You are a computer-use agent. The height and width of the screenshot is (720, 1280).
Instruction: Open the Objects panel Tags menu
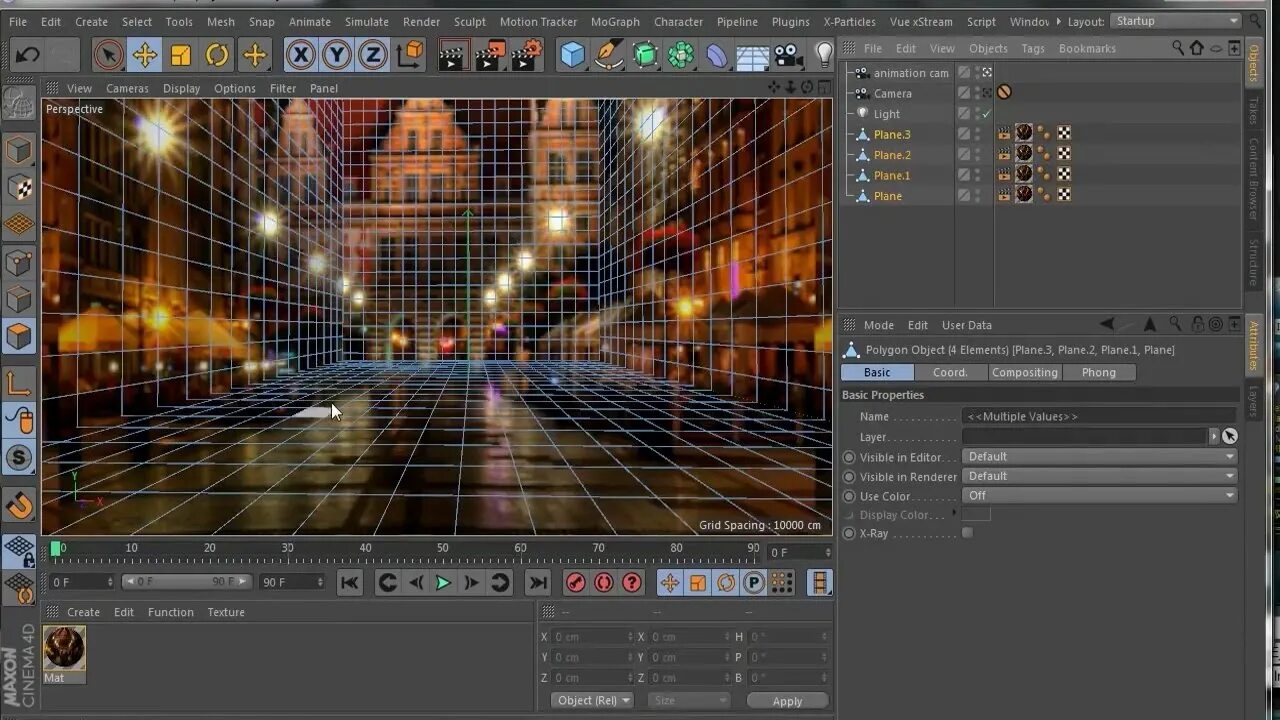(x=1033, y=48)
